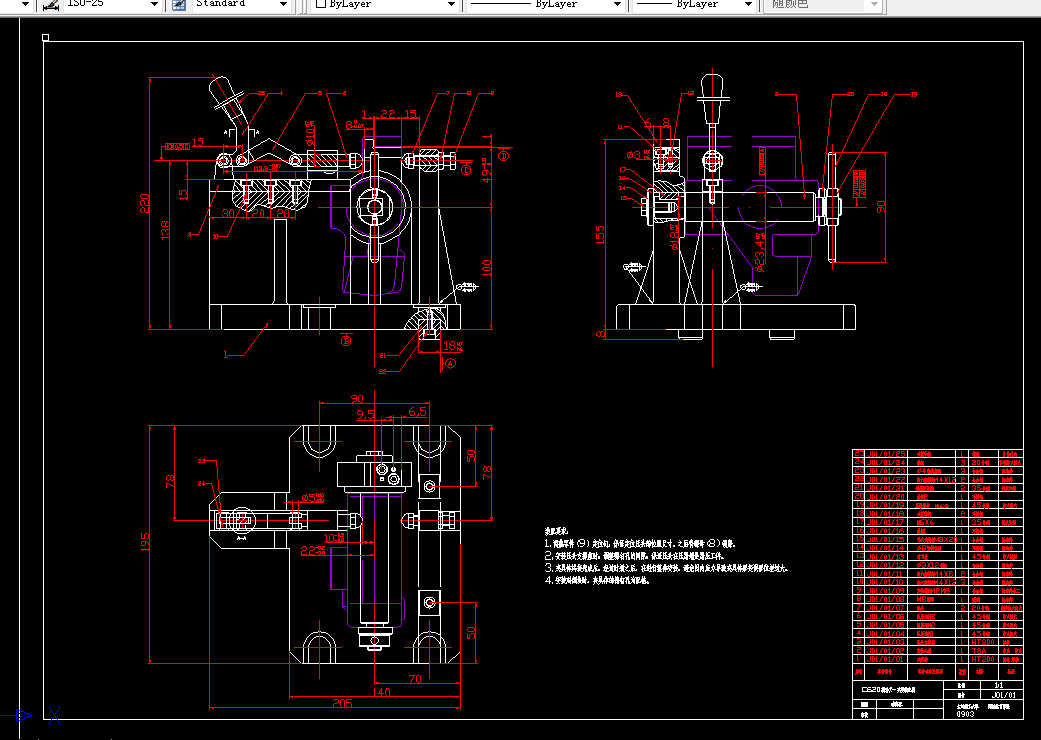
Task: Open the ISO-25 dimension style dropdown
Action: (x=153, y=5)
